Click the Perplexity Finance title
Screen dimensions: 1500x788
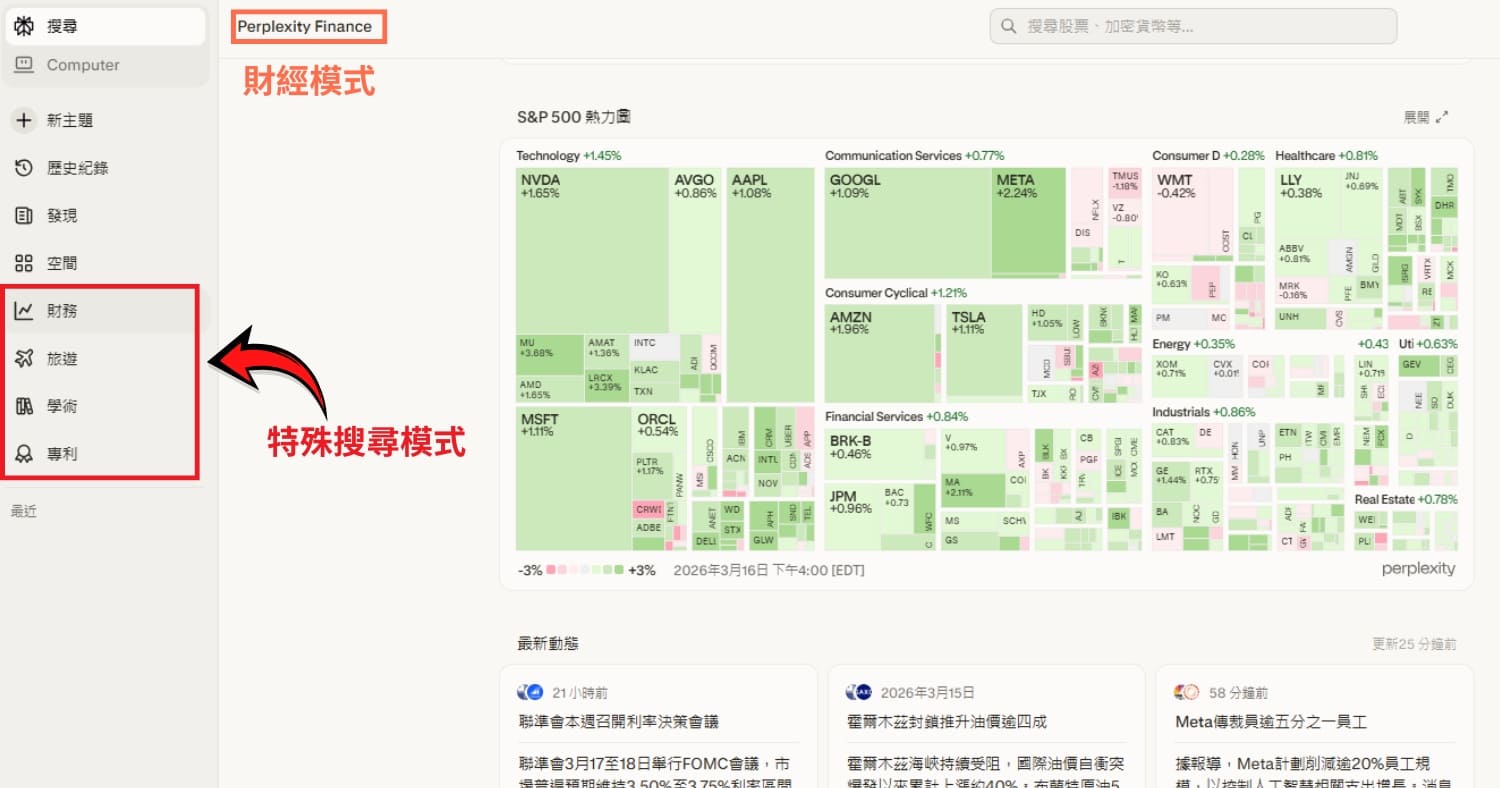(x=304, y=27)
